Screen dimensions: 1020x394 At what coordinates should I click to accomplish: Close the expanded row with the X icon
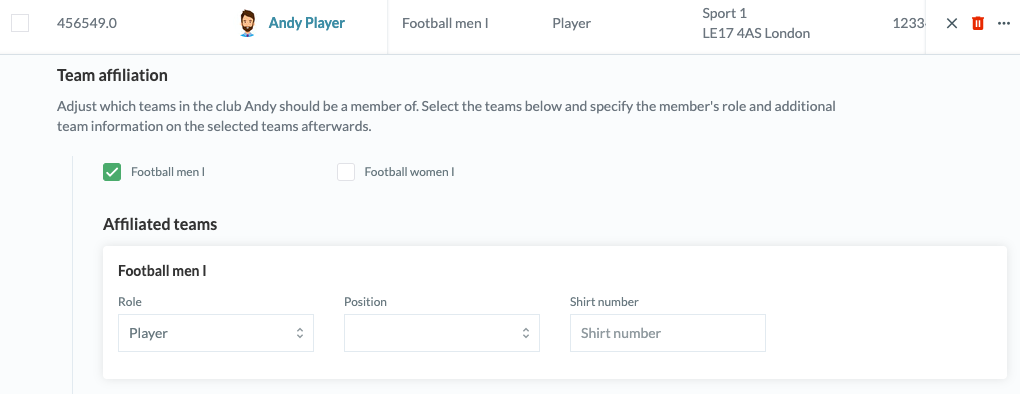point(952,23)
